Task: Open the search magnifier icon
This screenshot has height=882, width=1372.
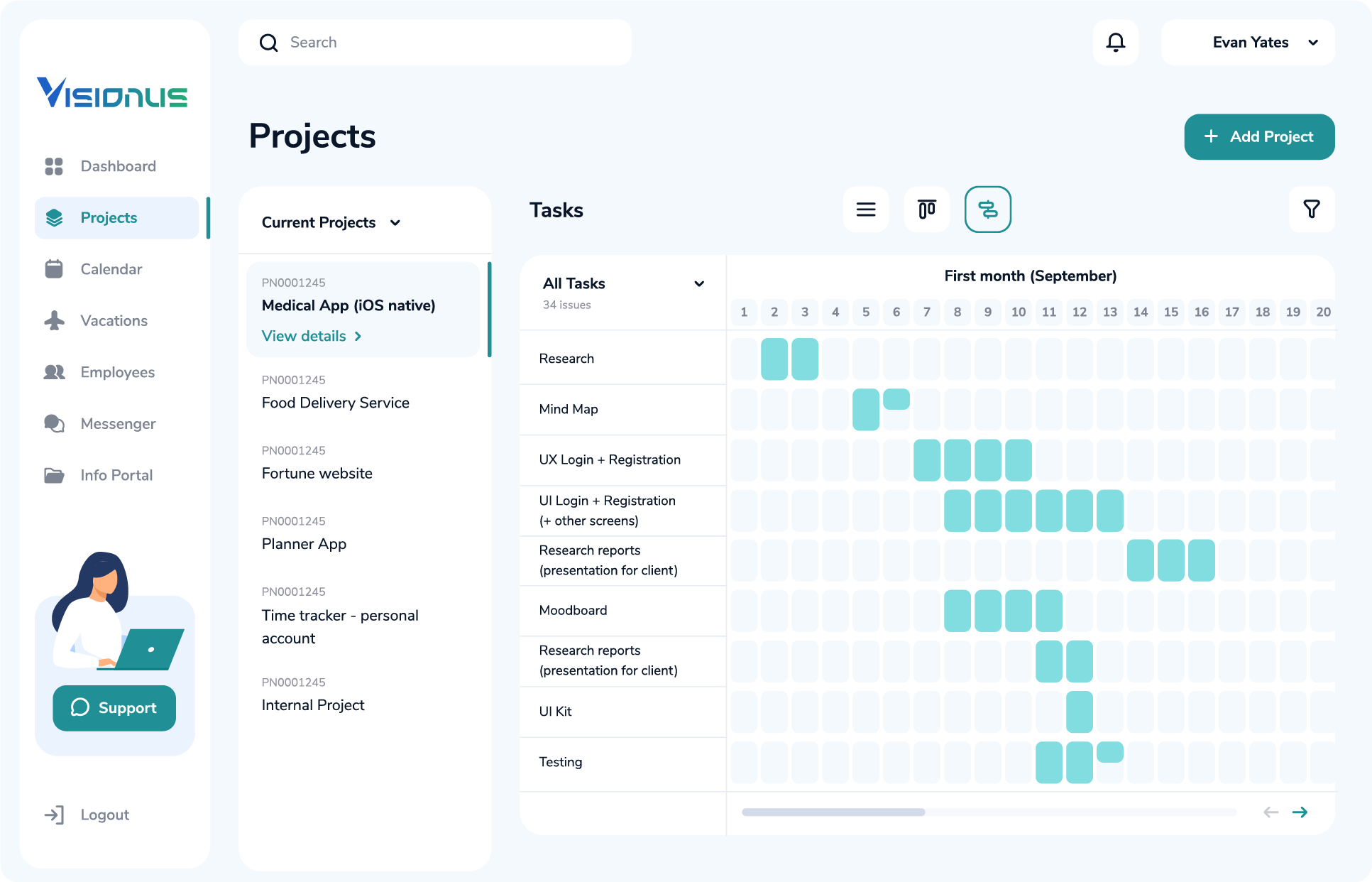Action: coord(268,43)
